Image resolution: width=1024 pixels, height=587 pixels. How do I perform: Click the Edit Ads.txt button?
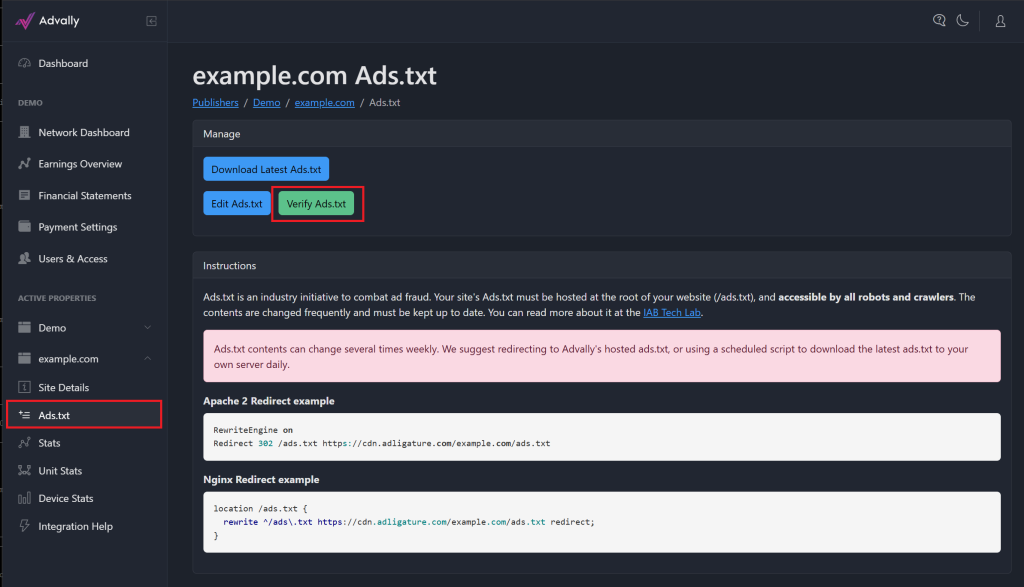[236, 204]
